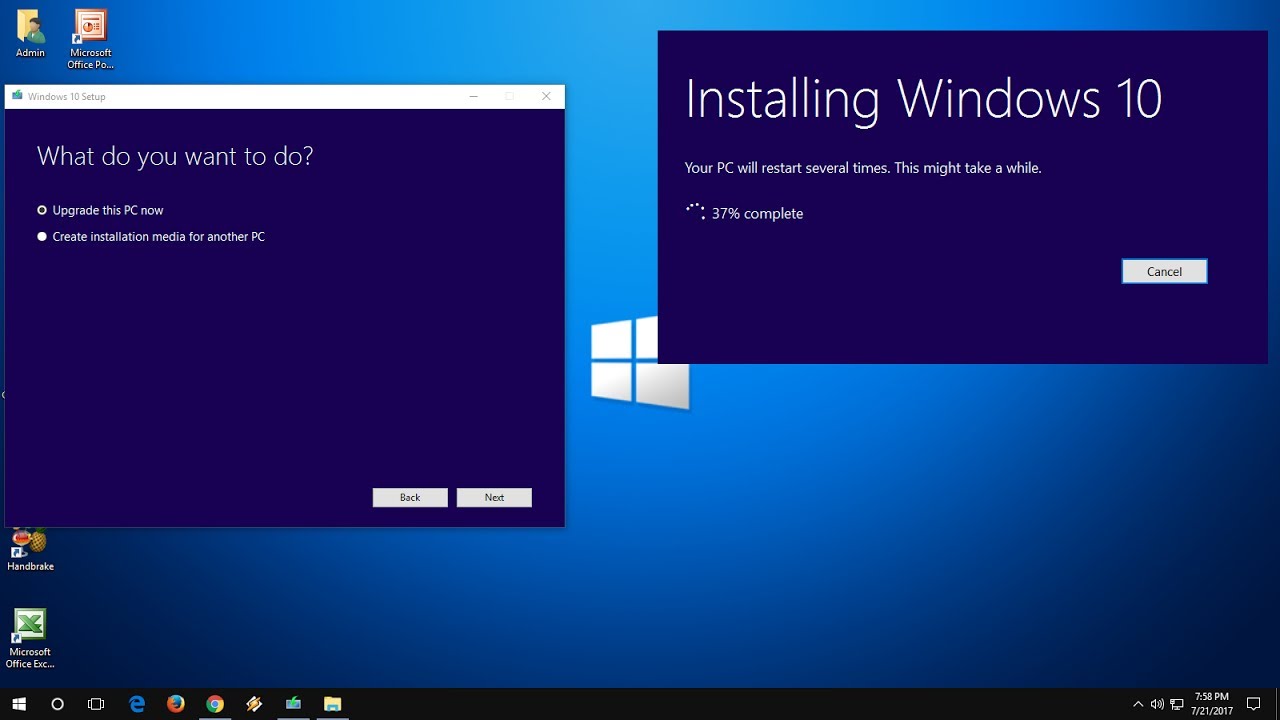Select the "Upgrade this PC now" radio button
Viewport: 1280px width, 720px height.
(42, 210)
